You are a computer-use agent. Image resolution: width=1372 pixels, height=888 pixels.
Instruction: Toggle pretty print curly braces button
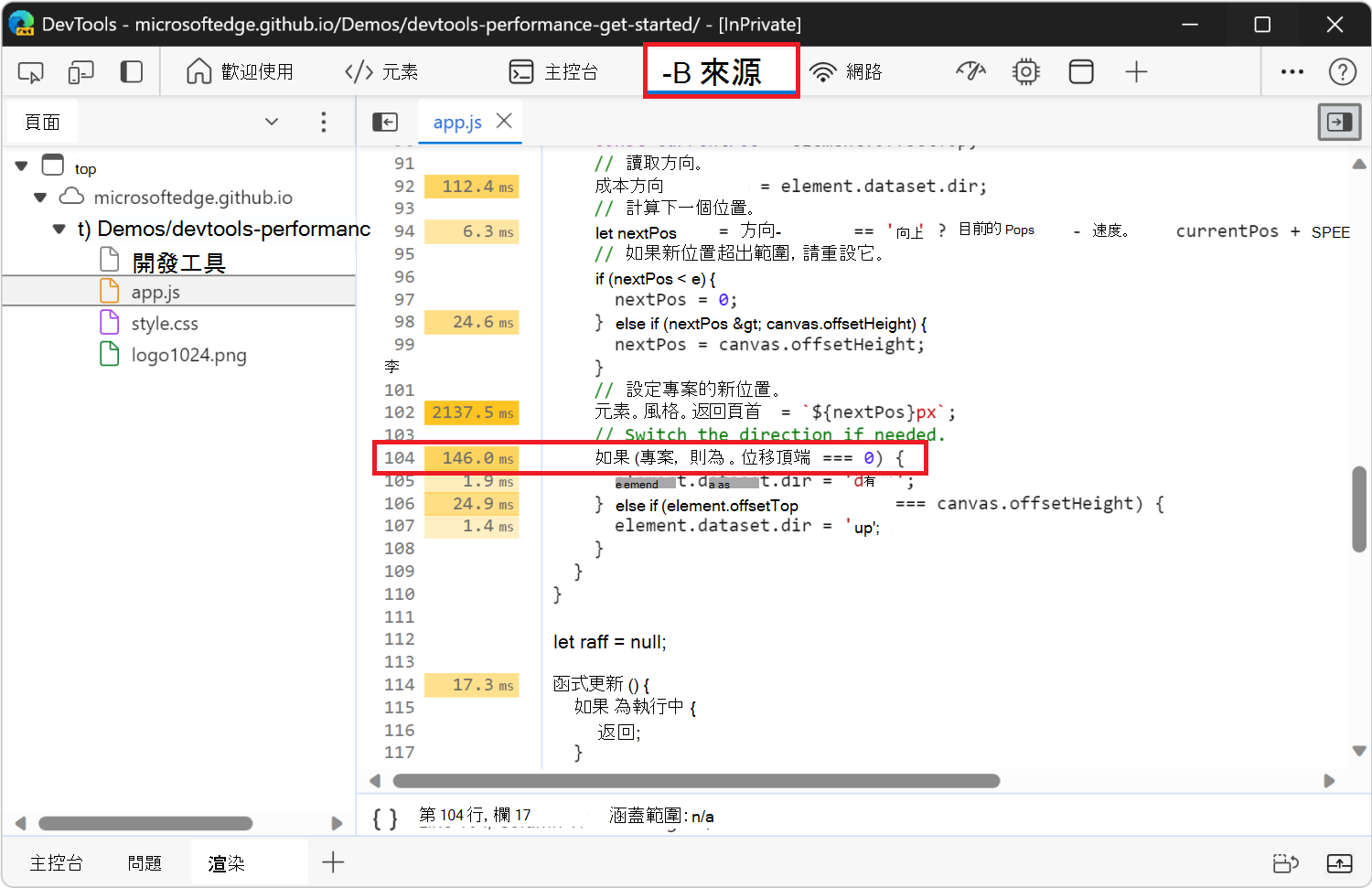click(x=385, y=818)
